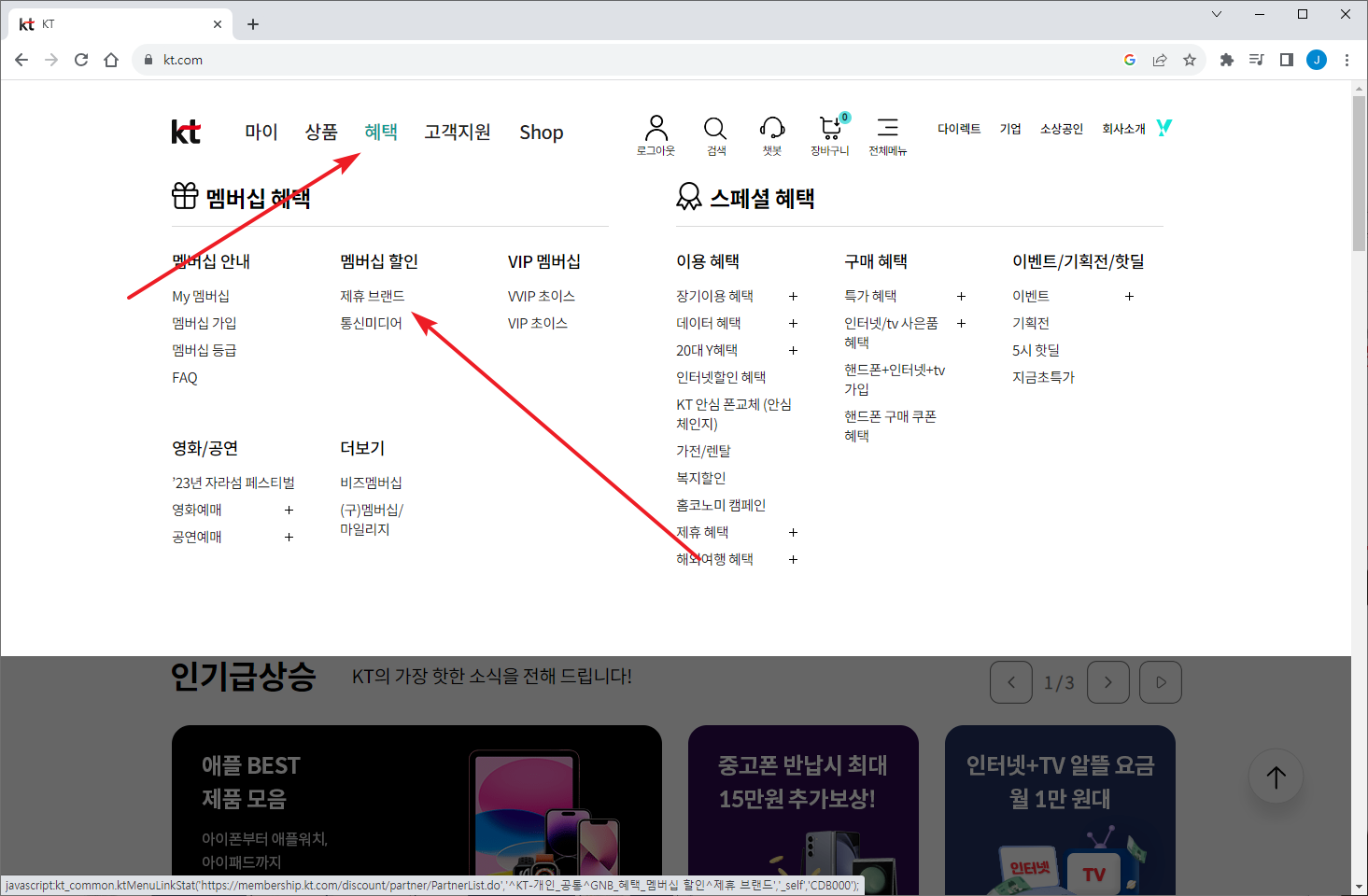The height and width of the screenshot is (896, 1368).
Task: Click the browser back arrow
Action: (21, 60)
